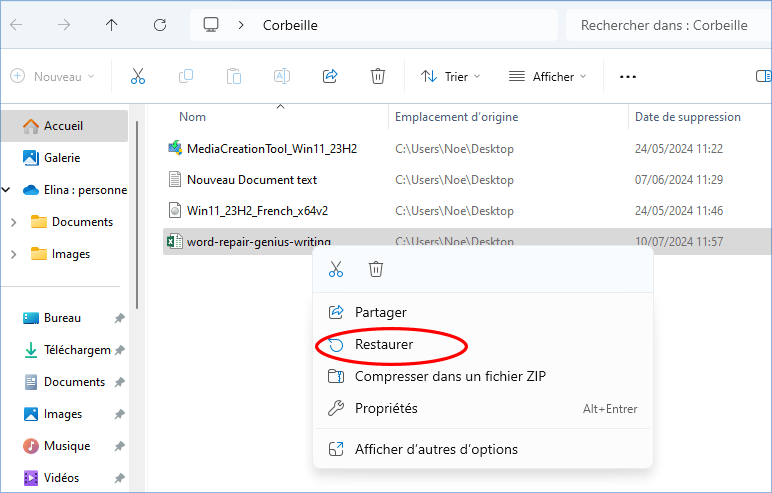
Task: Click the scissors icon in context menu
Action: tap(336, 269)
